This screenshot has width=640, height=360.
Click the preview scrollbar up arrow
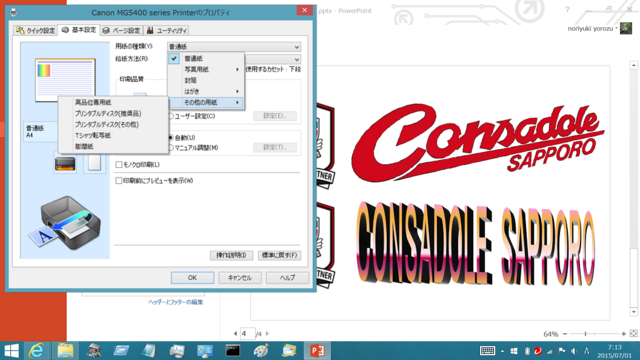pos(633,65)
